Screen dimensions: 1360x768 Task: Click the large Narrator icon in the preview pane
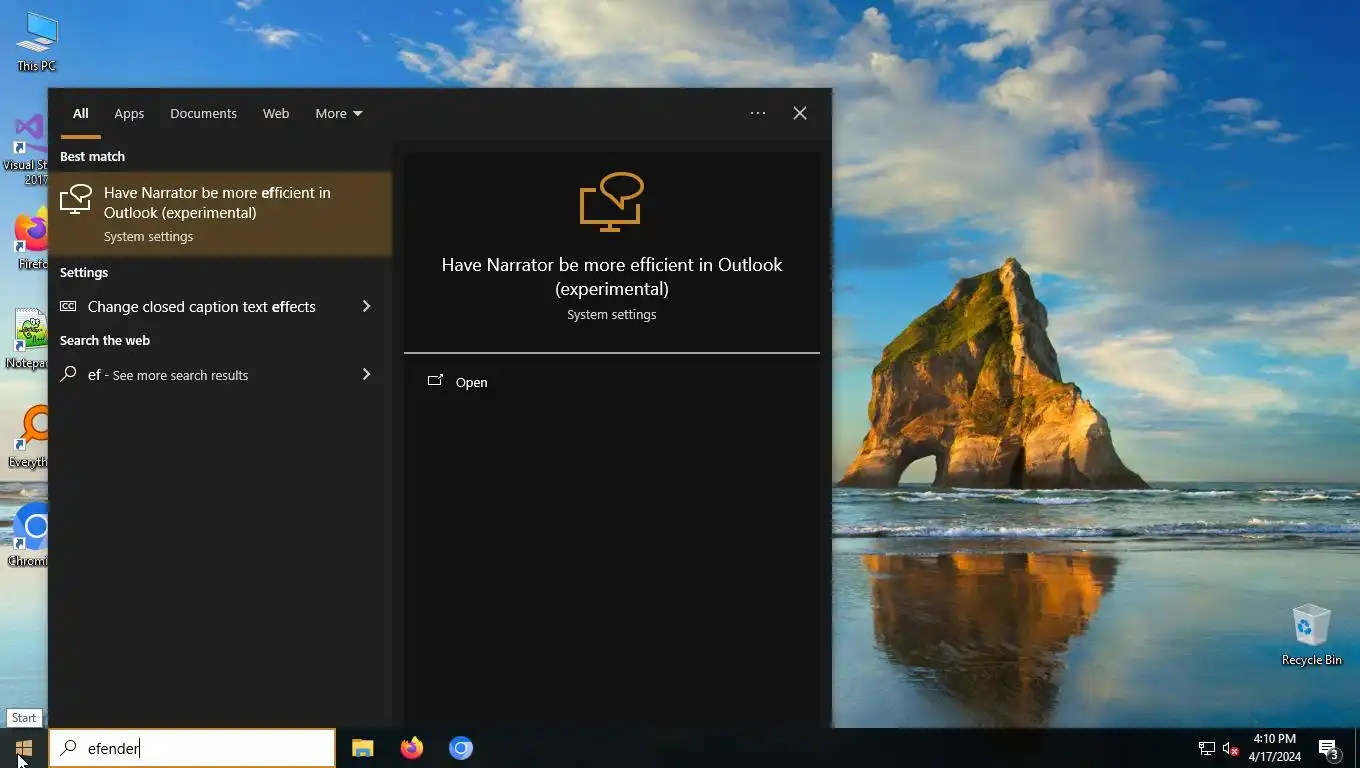(x=611, y=202)
